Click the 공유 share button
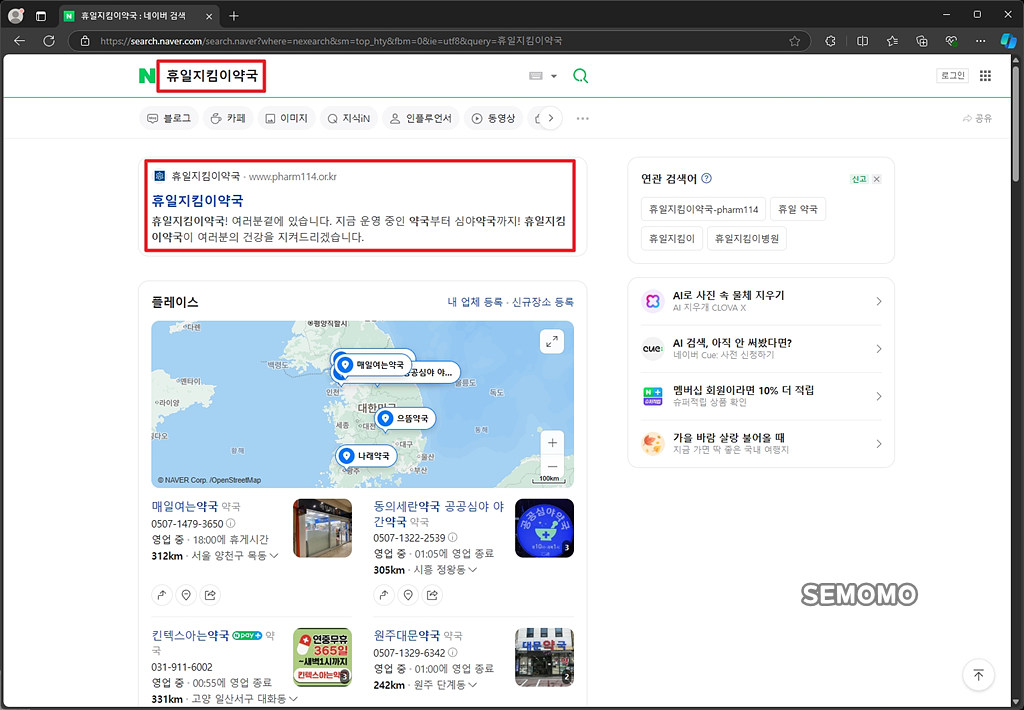Screen dimensions: 1024x710 point(977,118)
